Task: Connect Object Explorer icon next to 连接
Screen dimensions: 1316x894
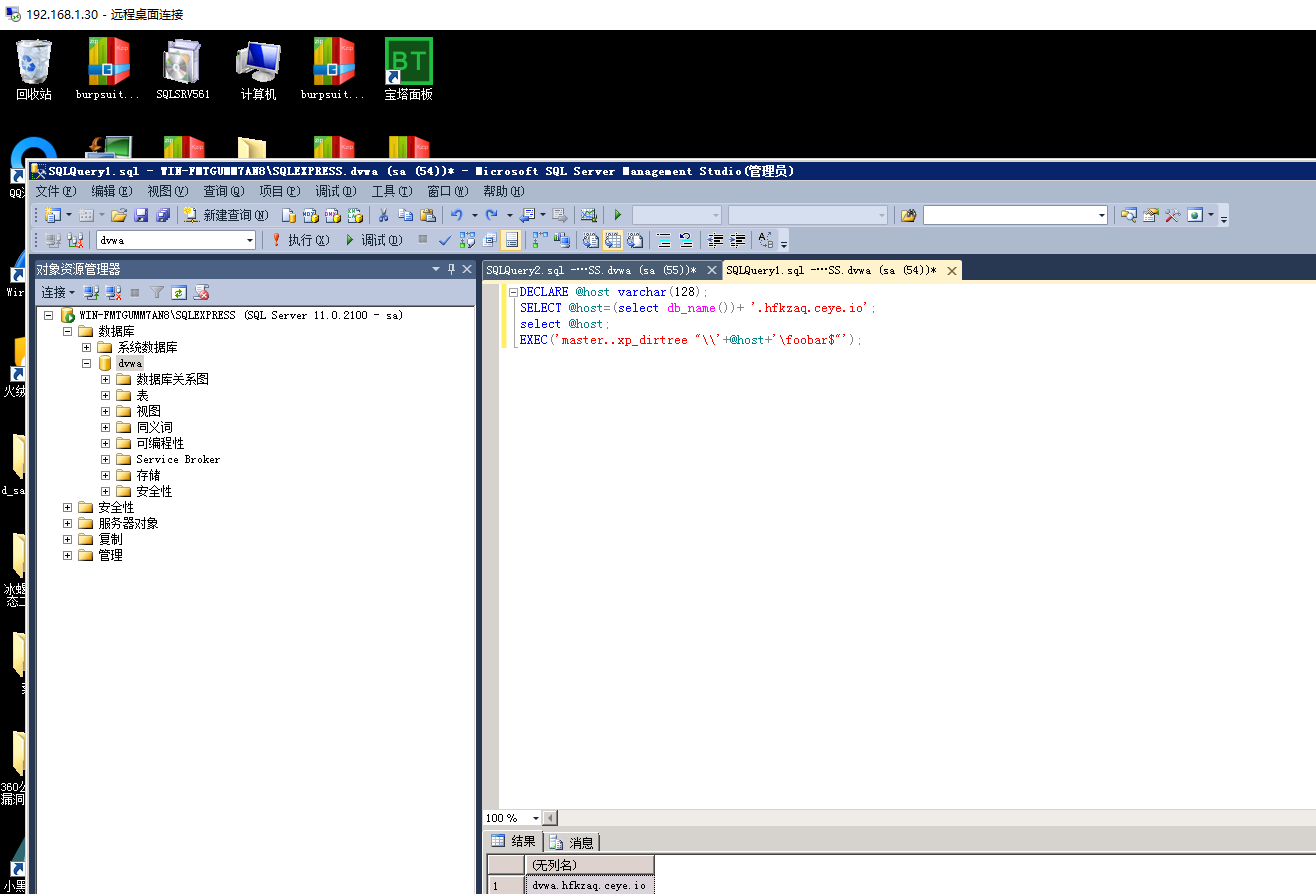Action: [x=91, y=292]
